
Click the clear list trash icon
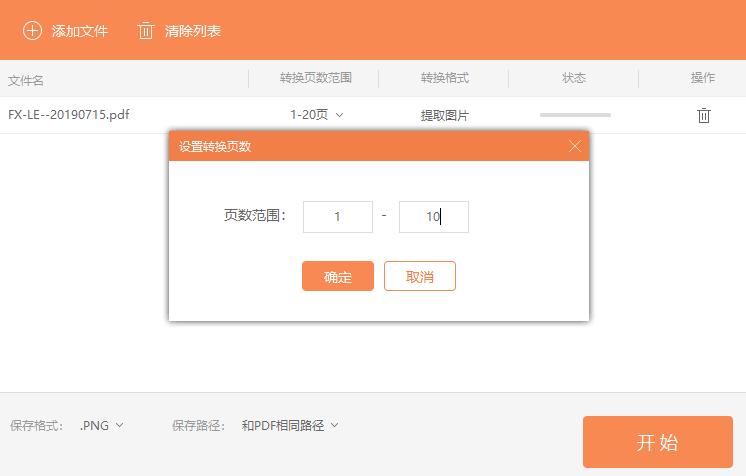point(146,31)
